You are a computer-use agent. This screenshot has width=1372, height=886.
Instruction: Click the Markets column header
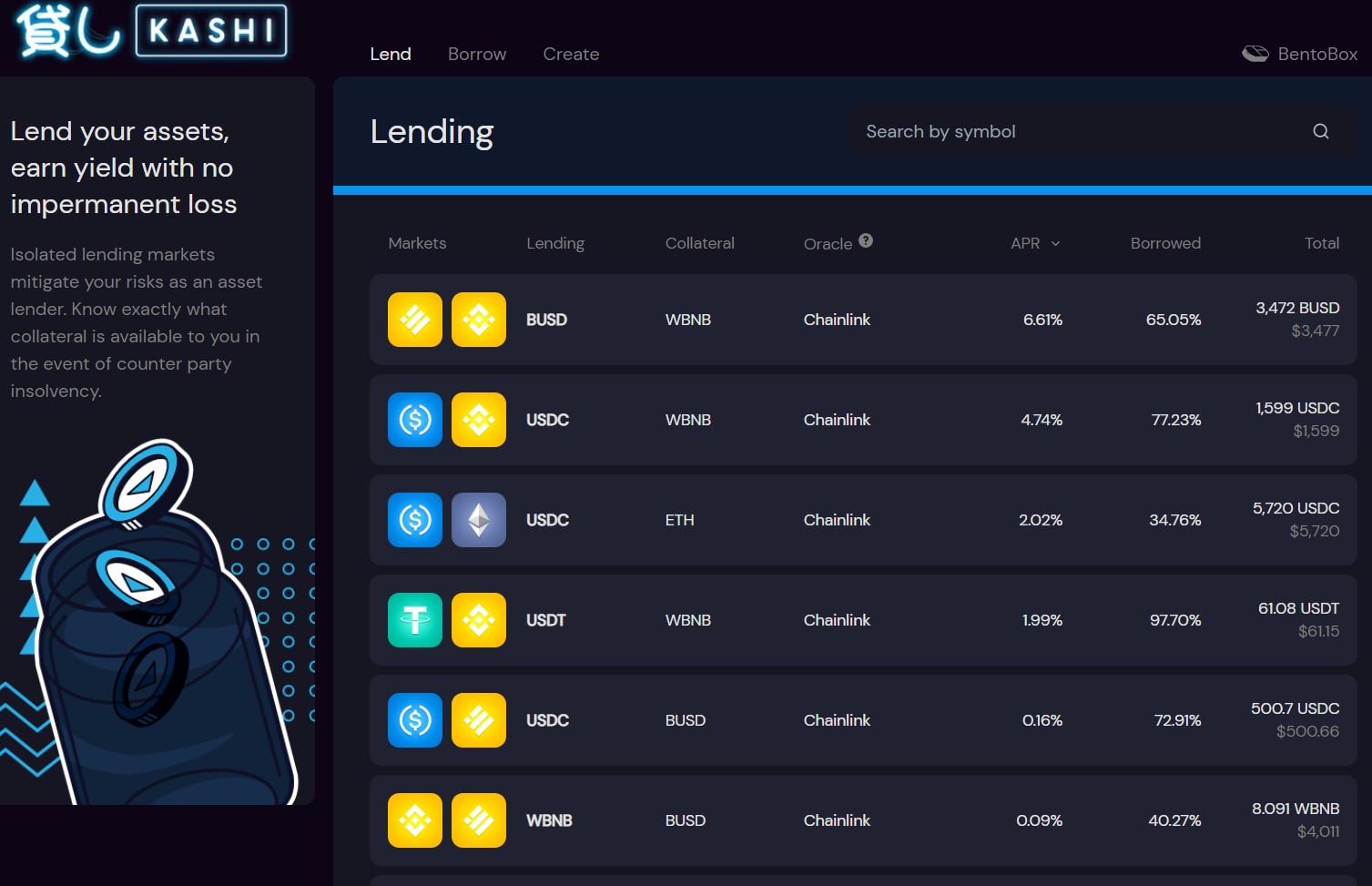[417, 243]
